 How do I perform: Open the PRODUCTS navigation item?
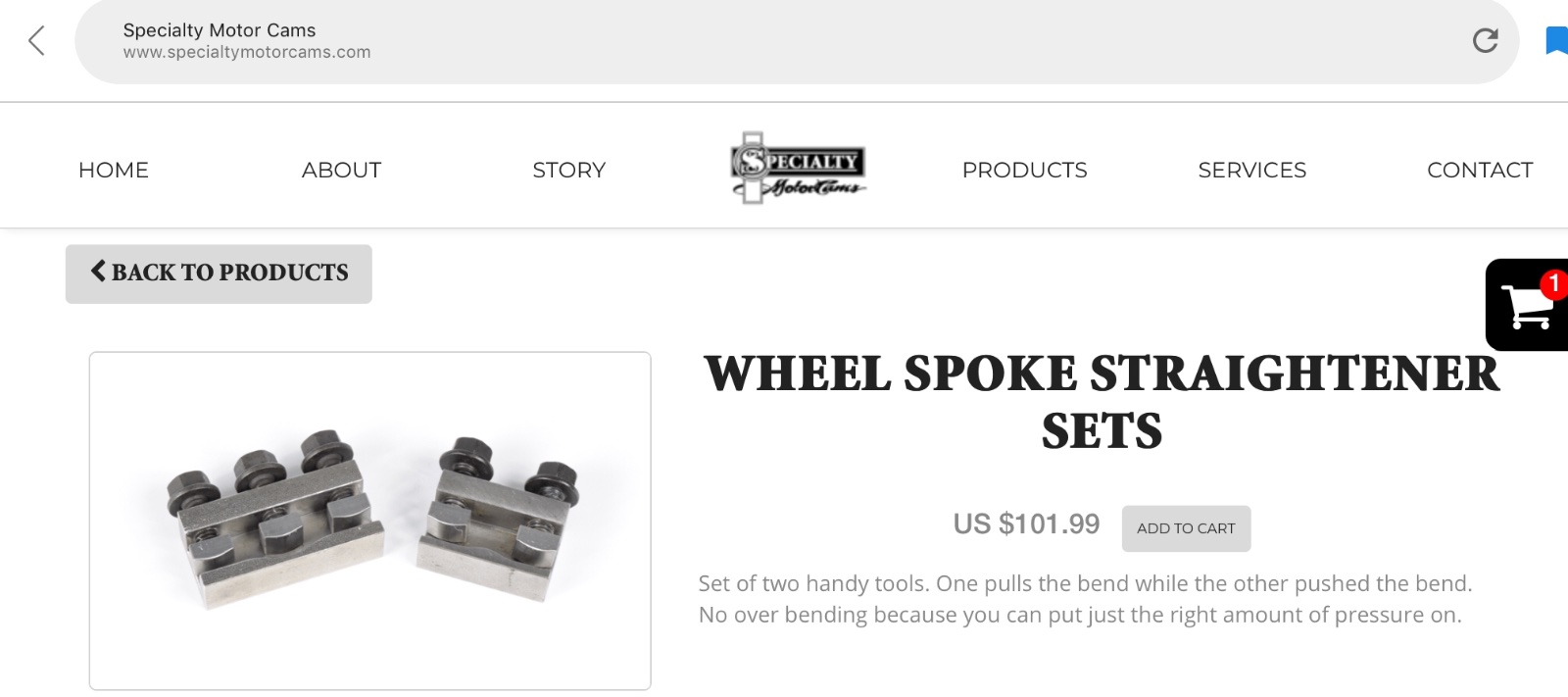(x=1024, y=171)
